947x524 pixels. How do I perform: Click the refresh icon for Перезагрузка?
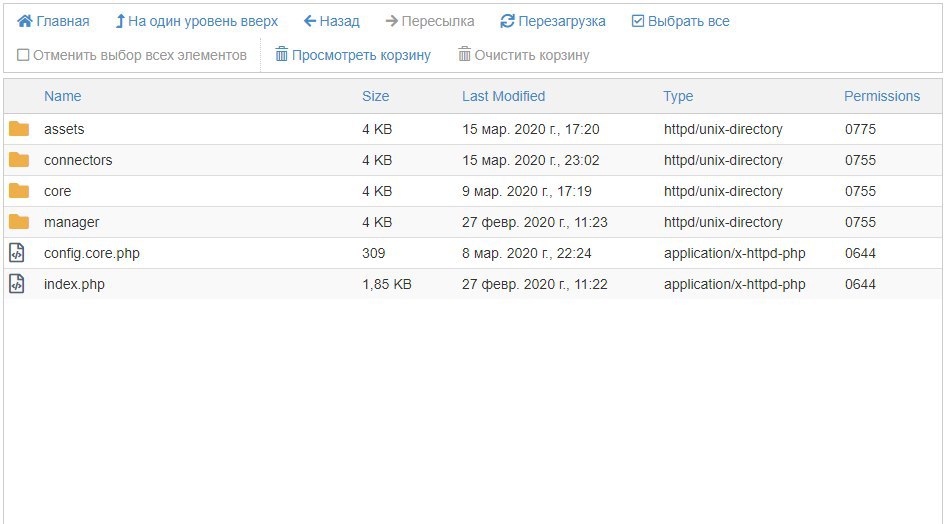(507, 21)
